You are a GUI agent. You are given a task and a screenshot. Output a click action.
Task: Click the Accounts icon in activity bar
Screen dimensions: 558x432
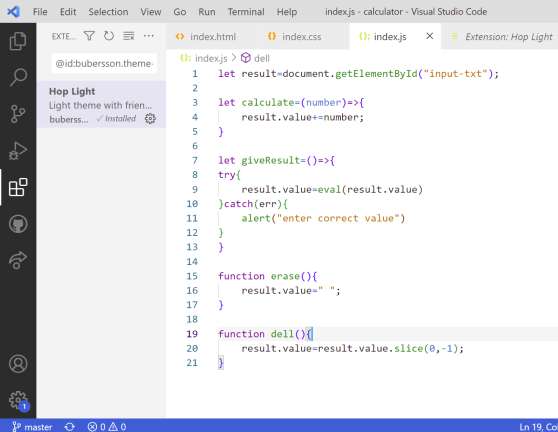tap(18, 363)
